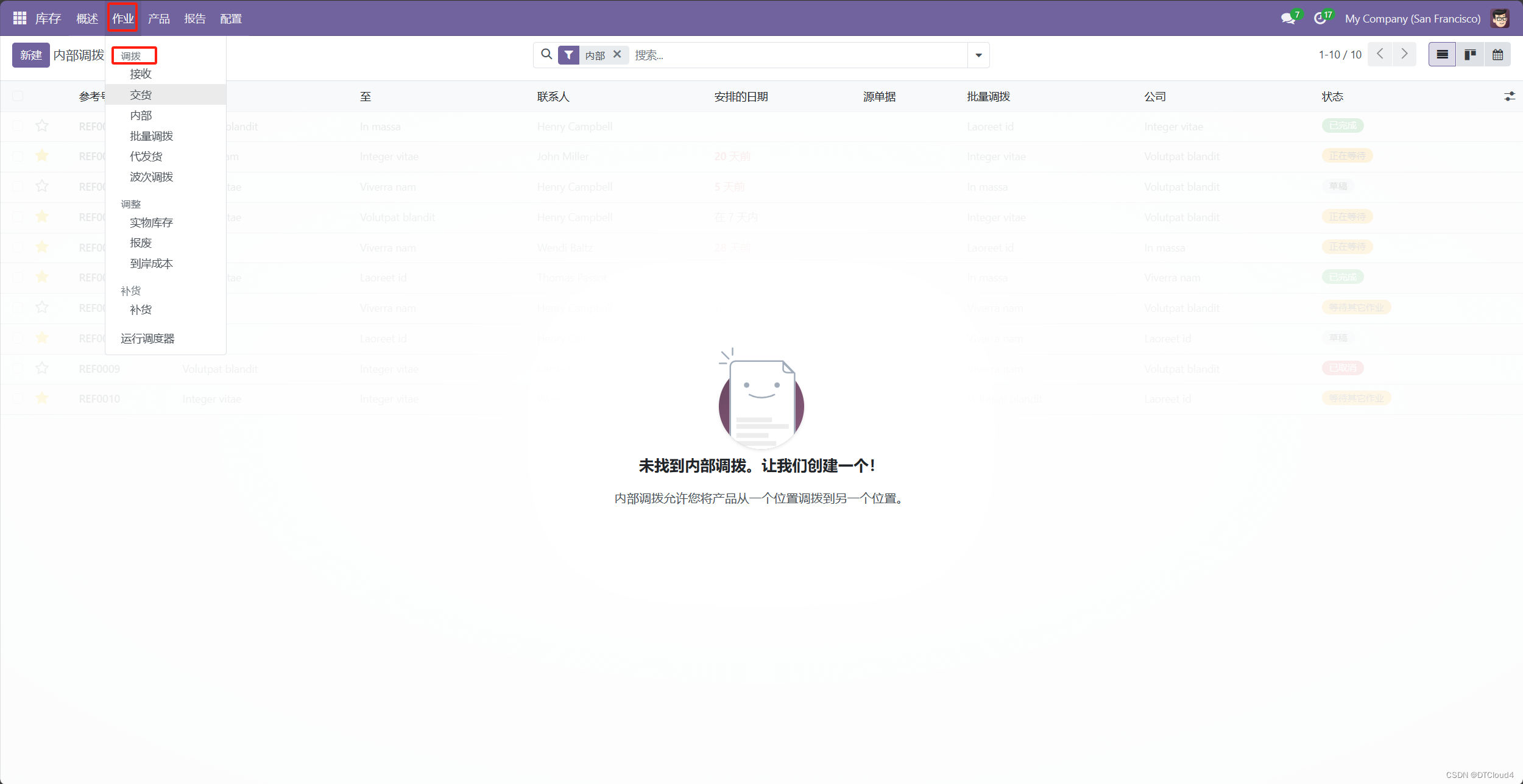Switch to calendar view icon

[x=1498, y=55]
